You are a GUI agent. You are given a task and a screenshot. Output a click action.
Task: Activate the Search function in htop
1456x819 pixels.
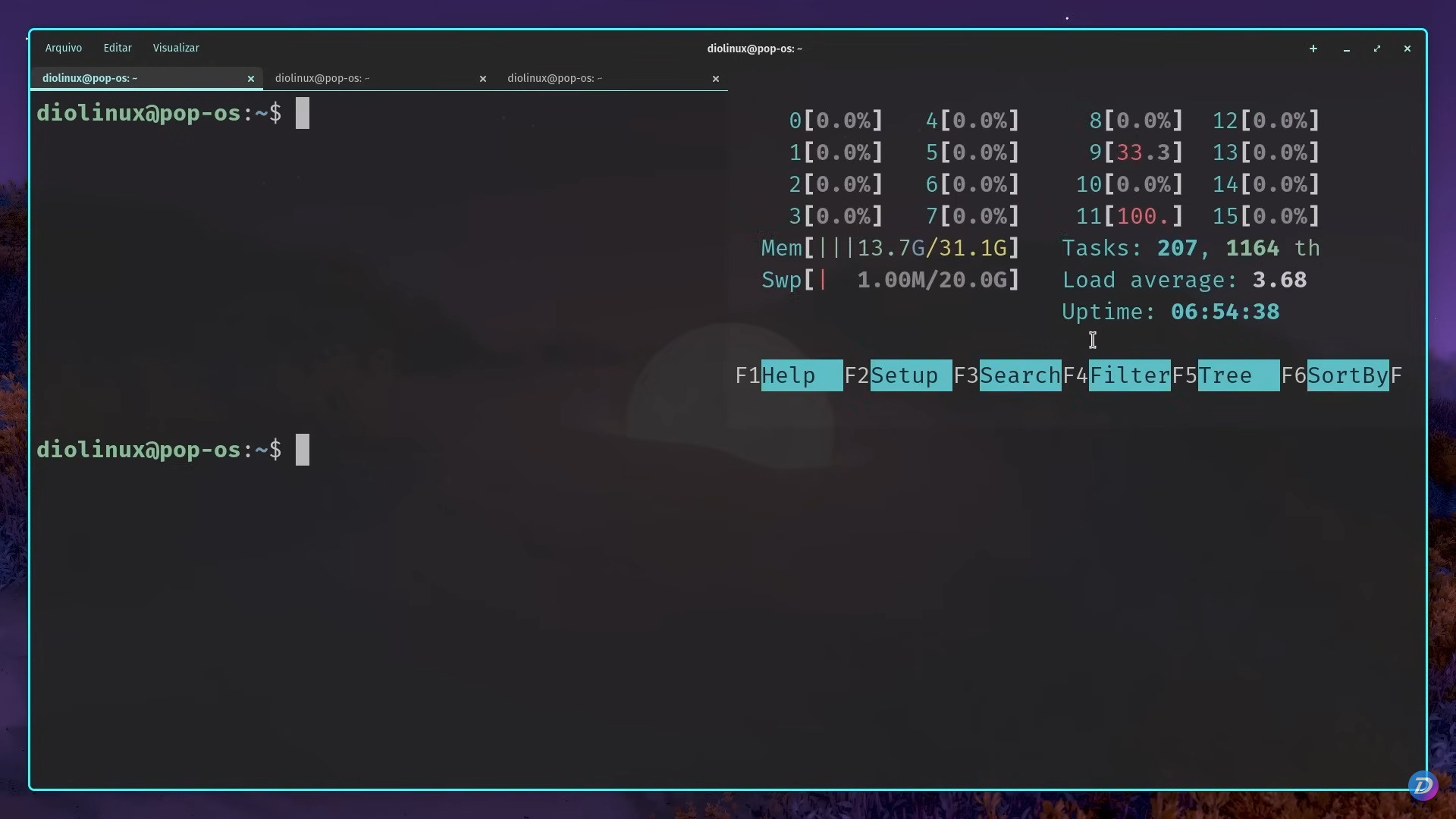[1019, 375]
